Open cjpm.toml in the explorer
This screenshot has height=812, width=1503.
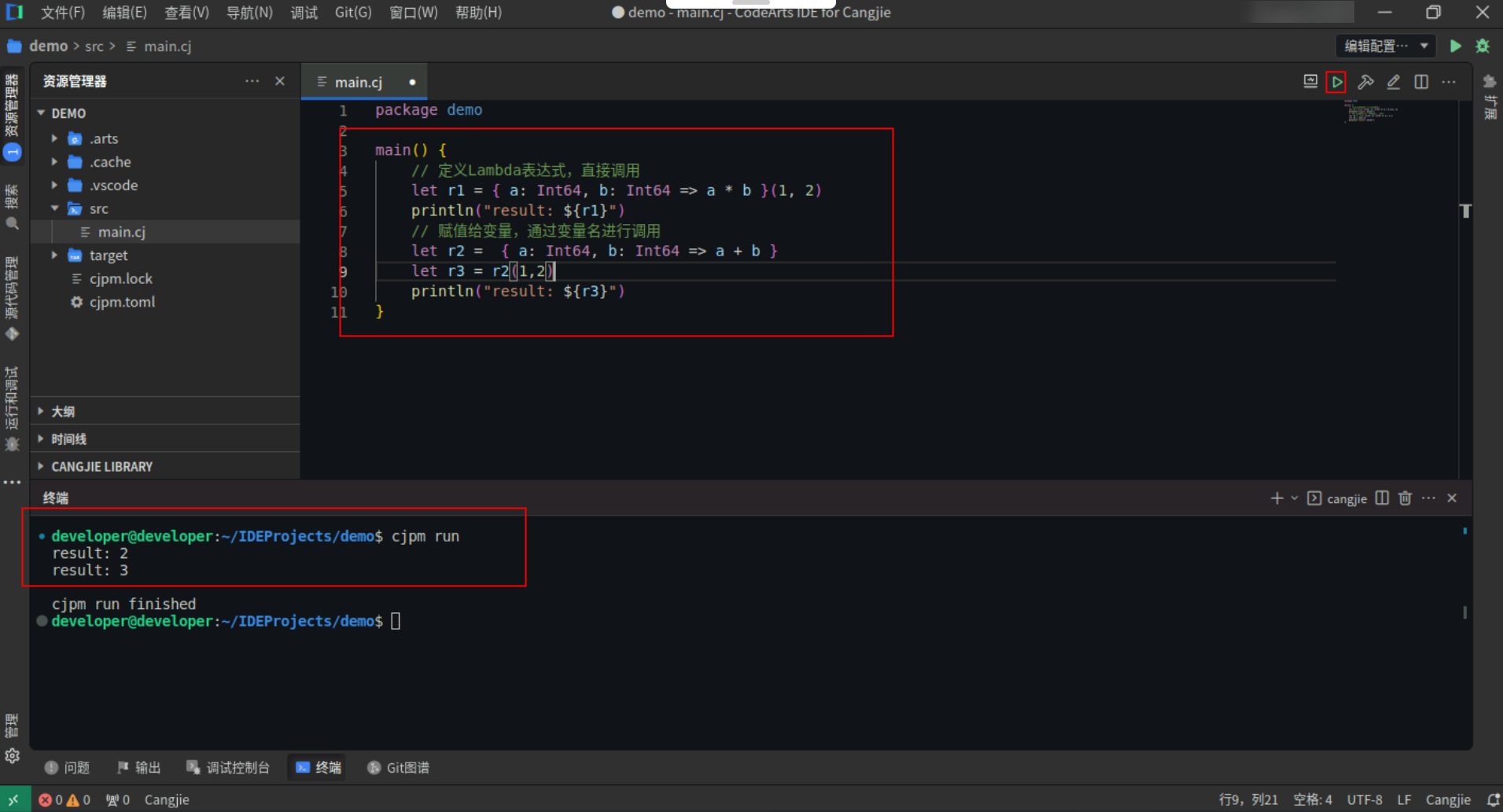coord(165,302)
